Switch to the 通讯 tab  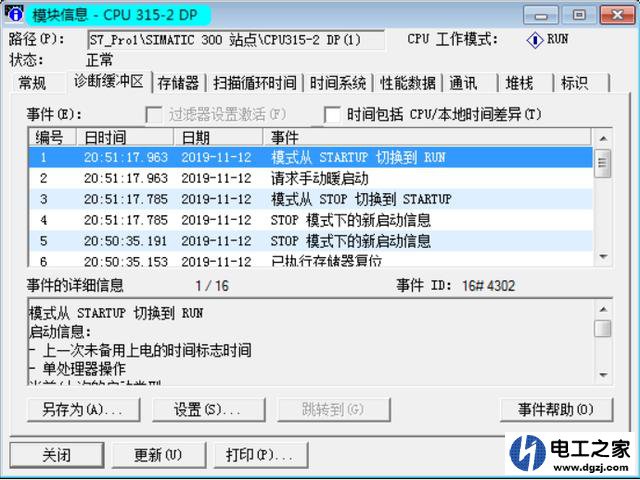[x=471, y=83]
